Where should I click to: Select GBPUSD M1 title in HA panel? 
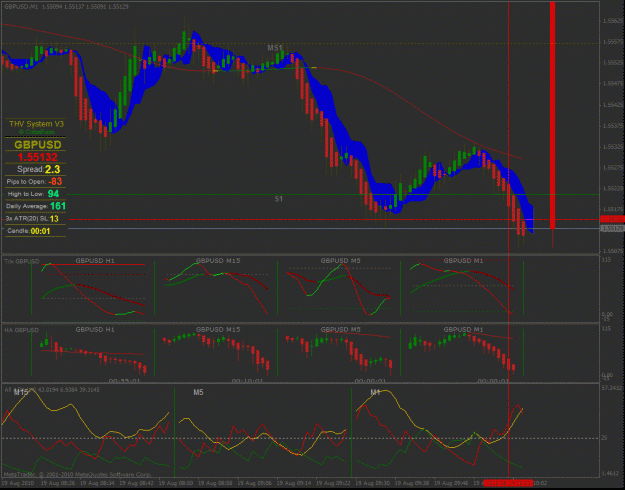click(x=464, y=330)
